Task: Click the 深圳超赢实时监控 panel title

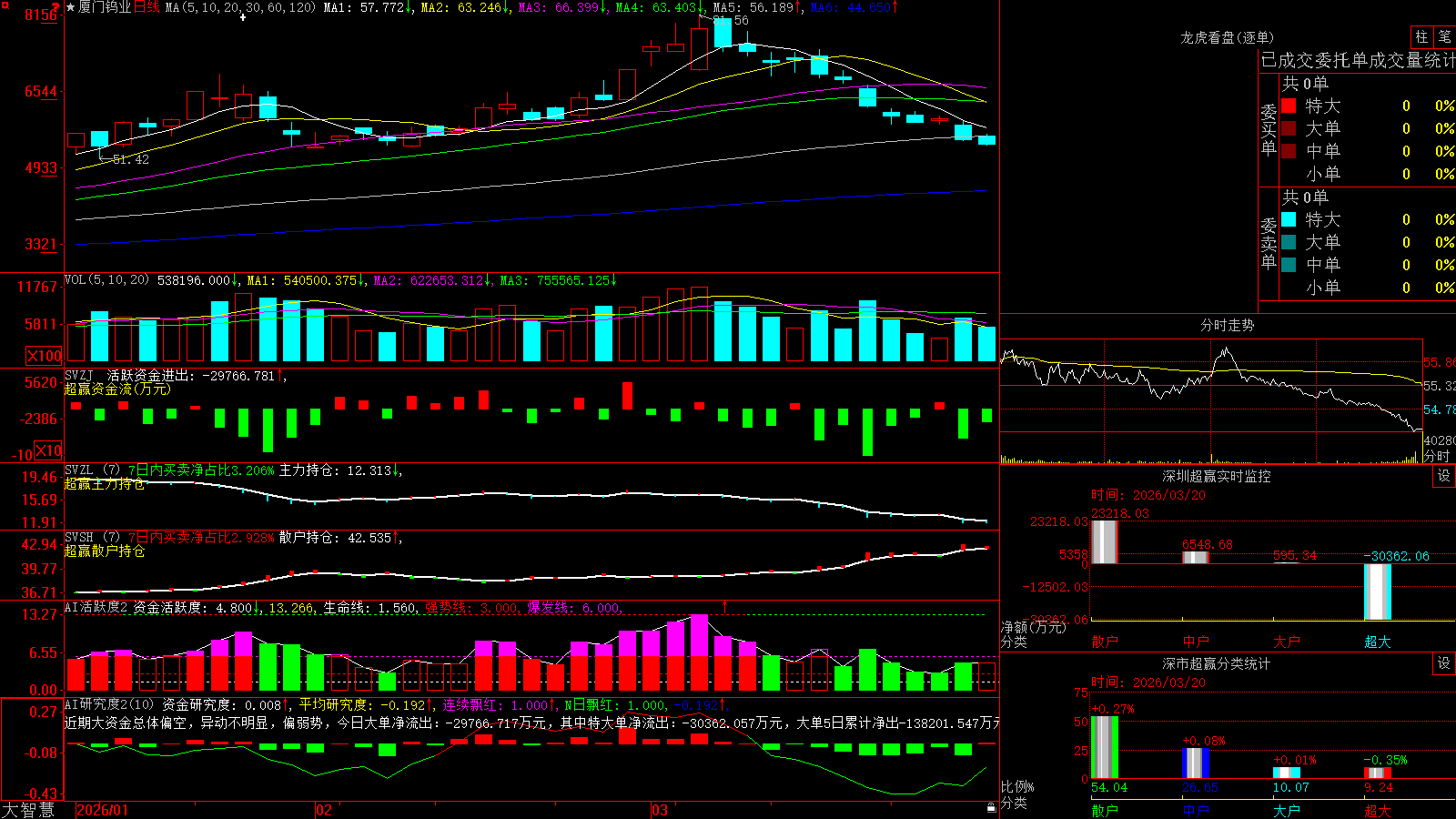Action: coord(1217,476)
